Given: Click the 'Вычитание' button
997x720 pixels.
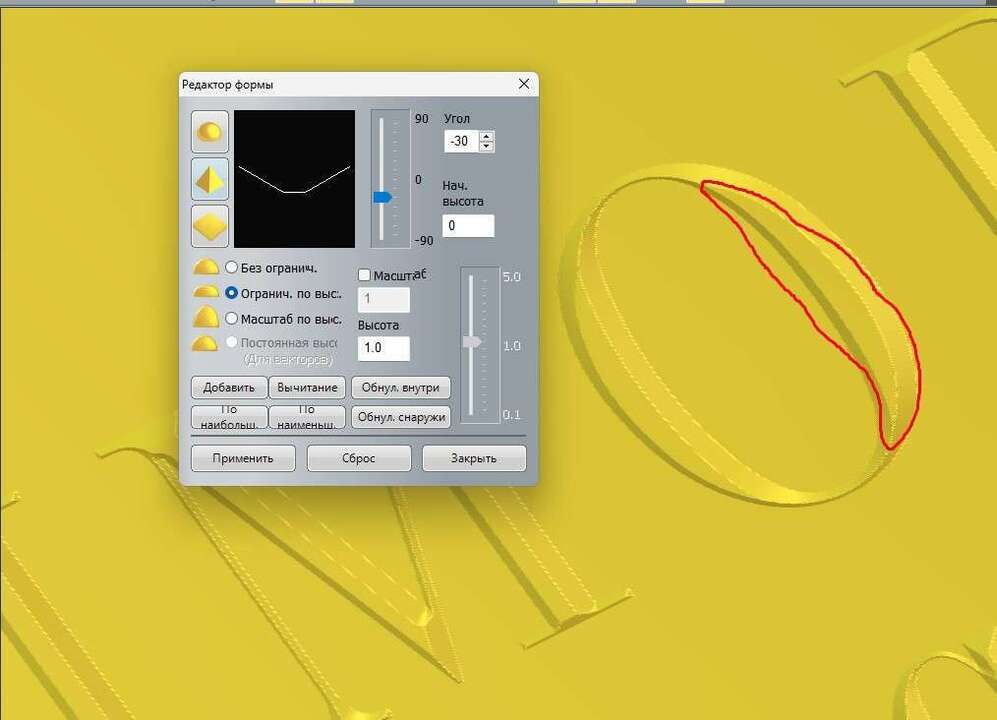Looking at the screenshot, I should pos(307,387).
